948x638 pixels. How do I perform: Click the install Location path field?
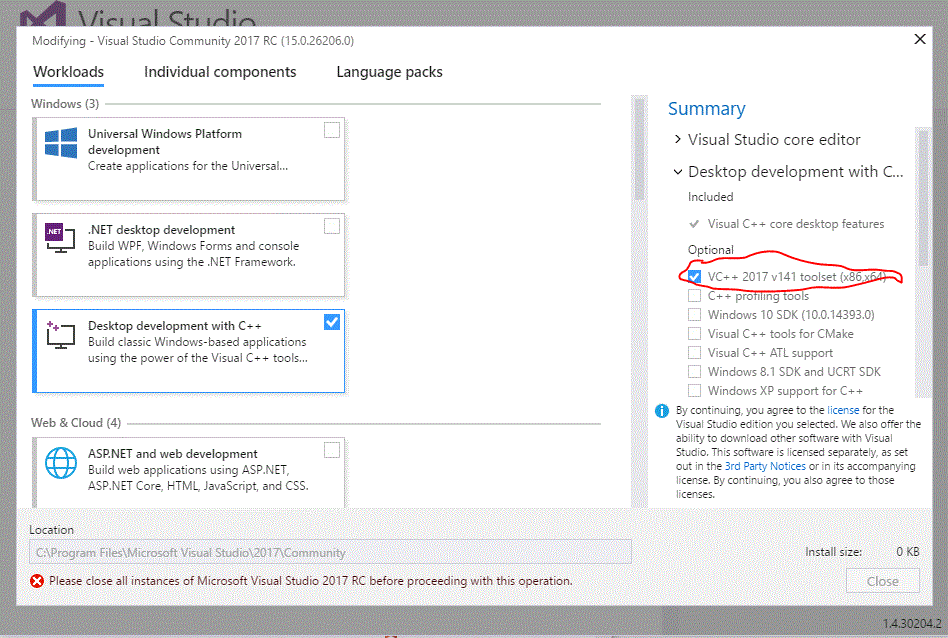[x=330, y=552]
